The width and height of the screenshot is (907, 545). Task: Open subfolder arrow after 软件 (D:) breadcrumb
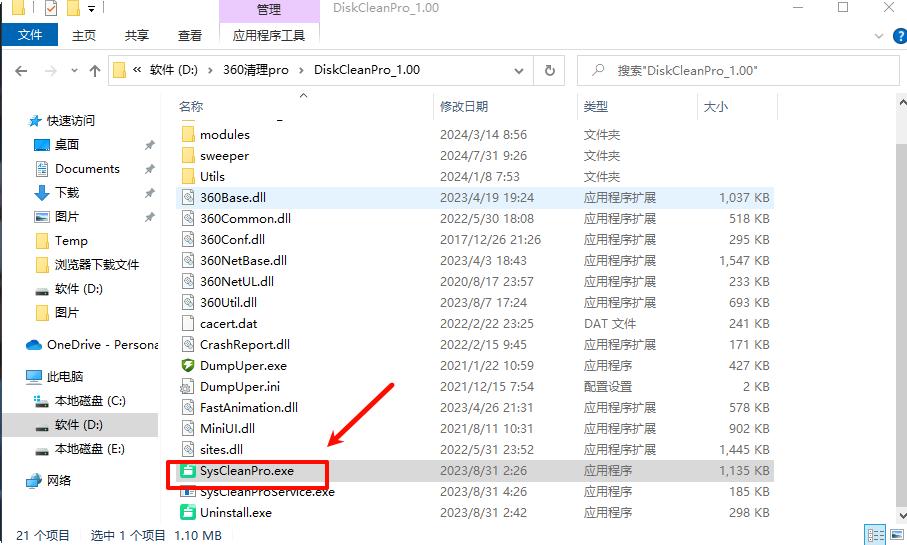tap(211, 71)
